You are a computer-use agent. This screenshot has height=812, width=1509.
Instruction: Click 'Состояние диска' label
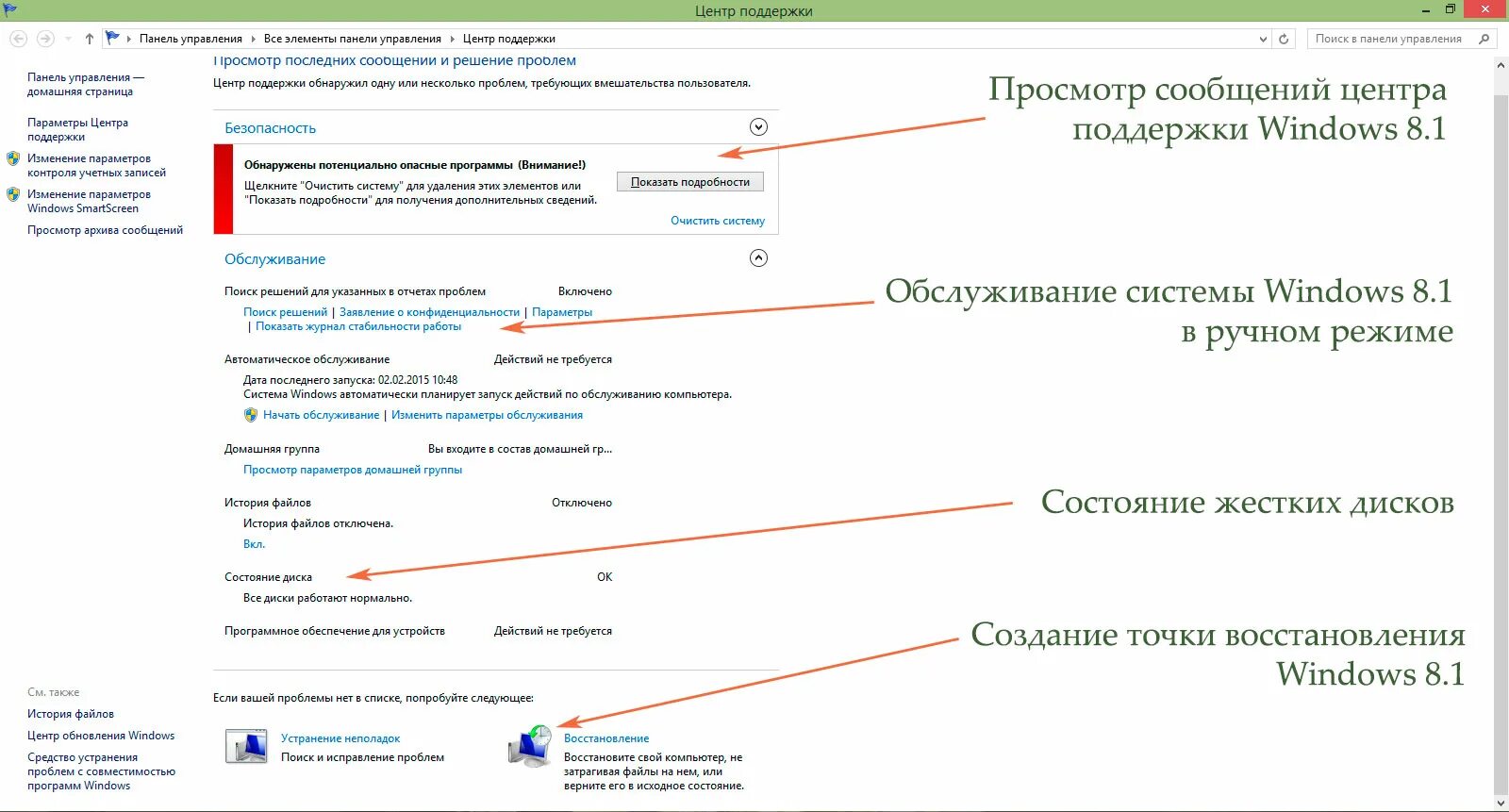[268, 577]
